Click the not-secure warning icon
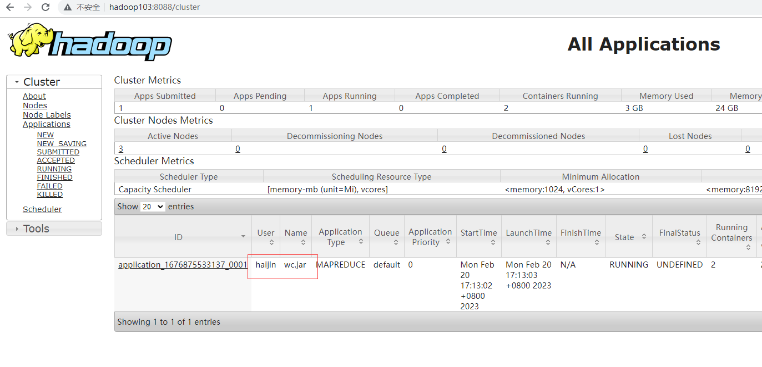Viewport: 762px width, 367px height. 68,7
